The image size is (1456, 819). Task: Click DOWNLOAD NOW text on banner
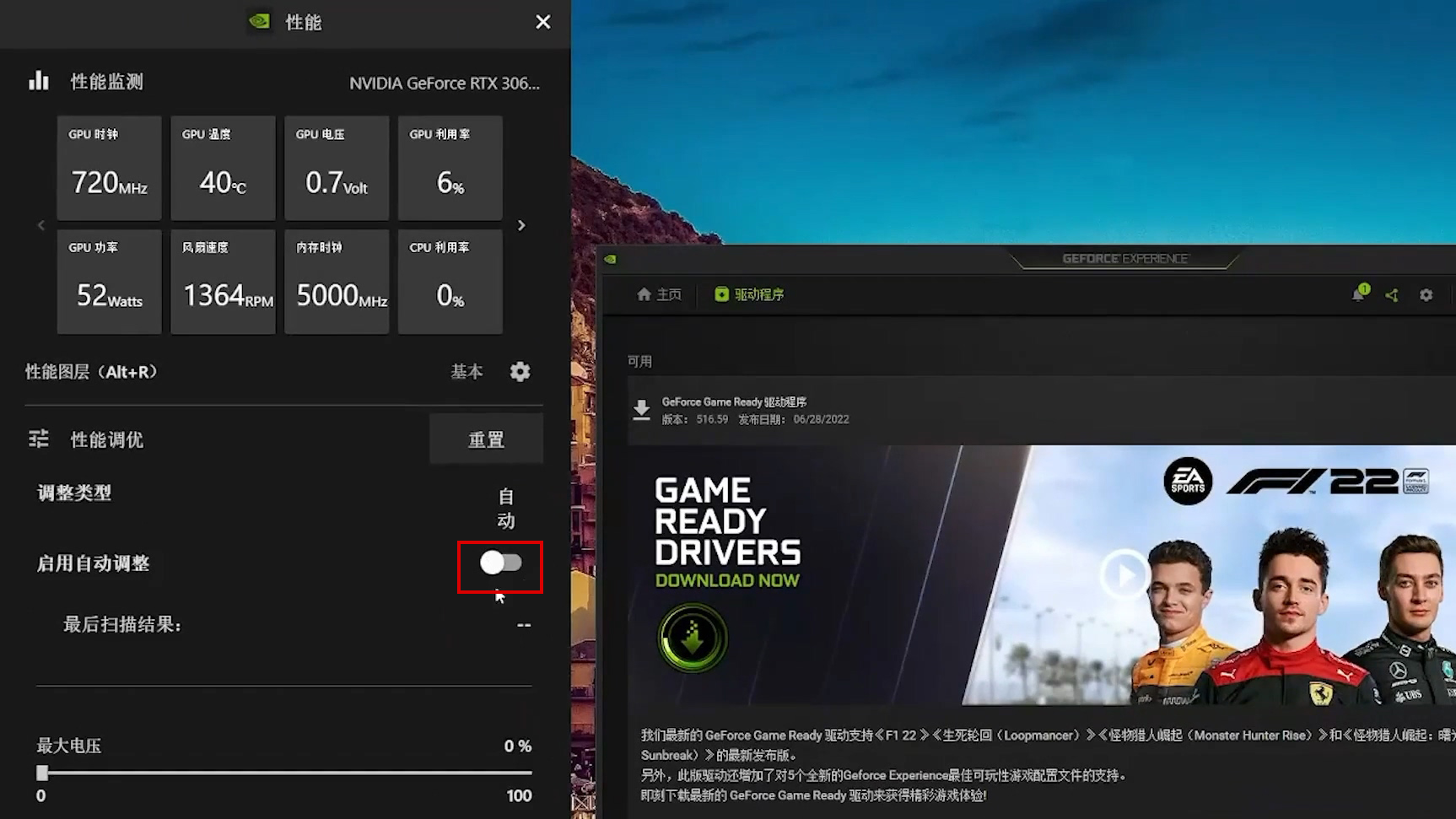click(x=727, y=580)
